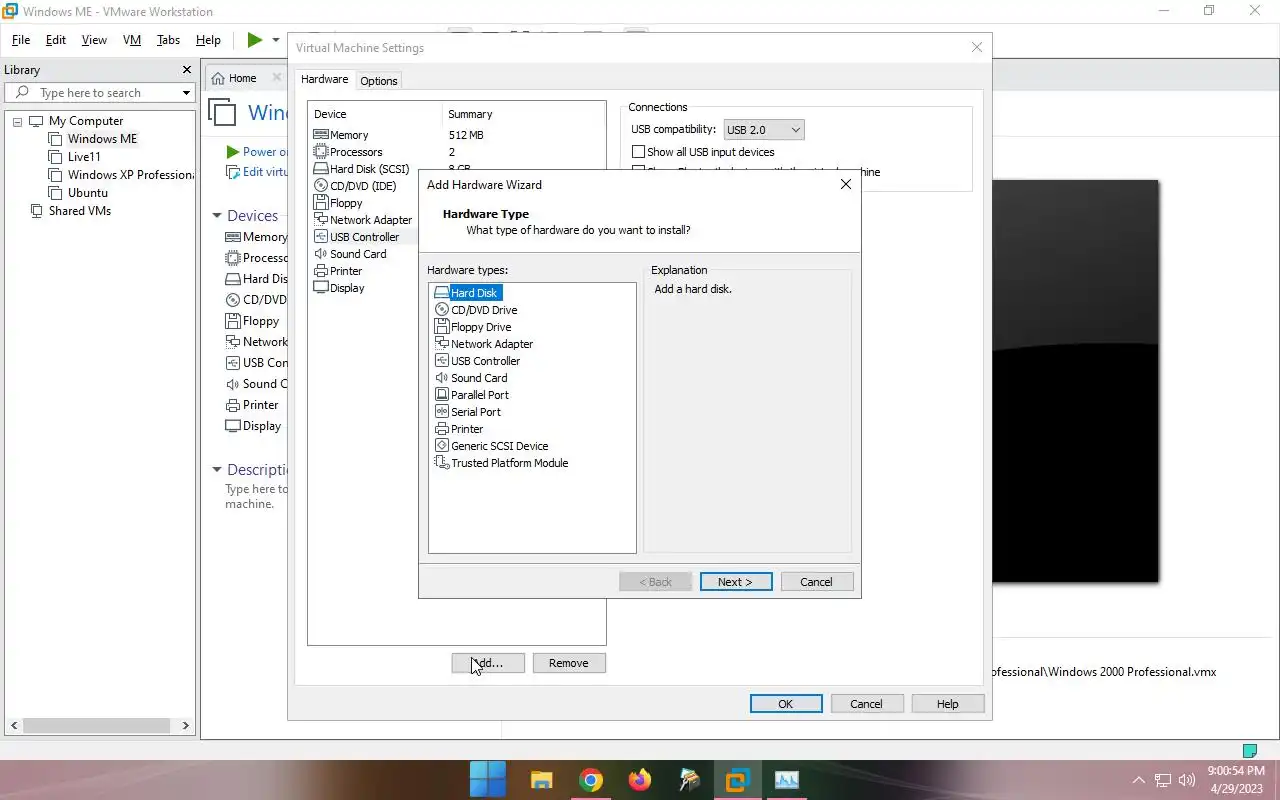Screen dimensions: 1280x800
Task: Select Generic SCSI Device hardware type
Action: (491, 446)
